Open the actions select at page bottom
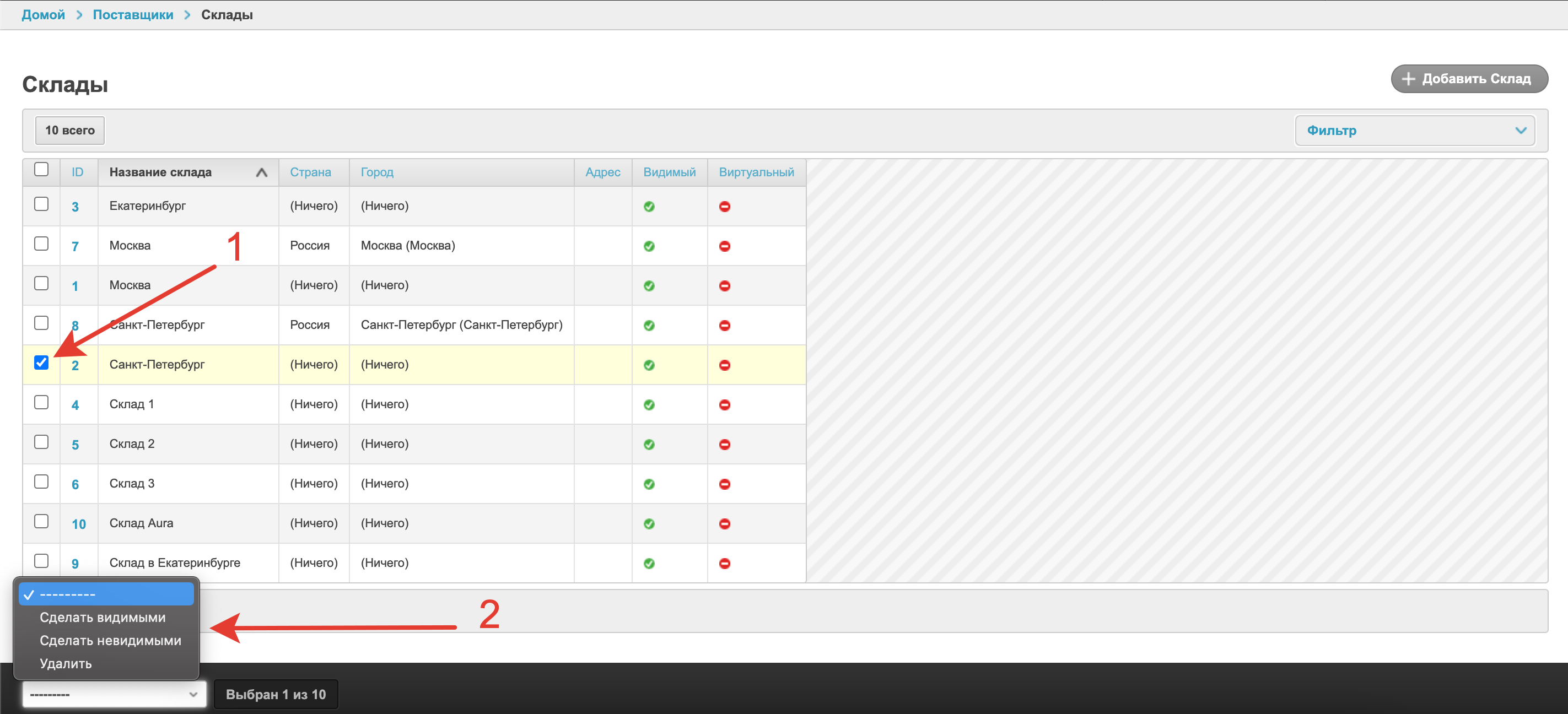 tap(114, 694)
